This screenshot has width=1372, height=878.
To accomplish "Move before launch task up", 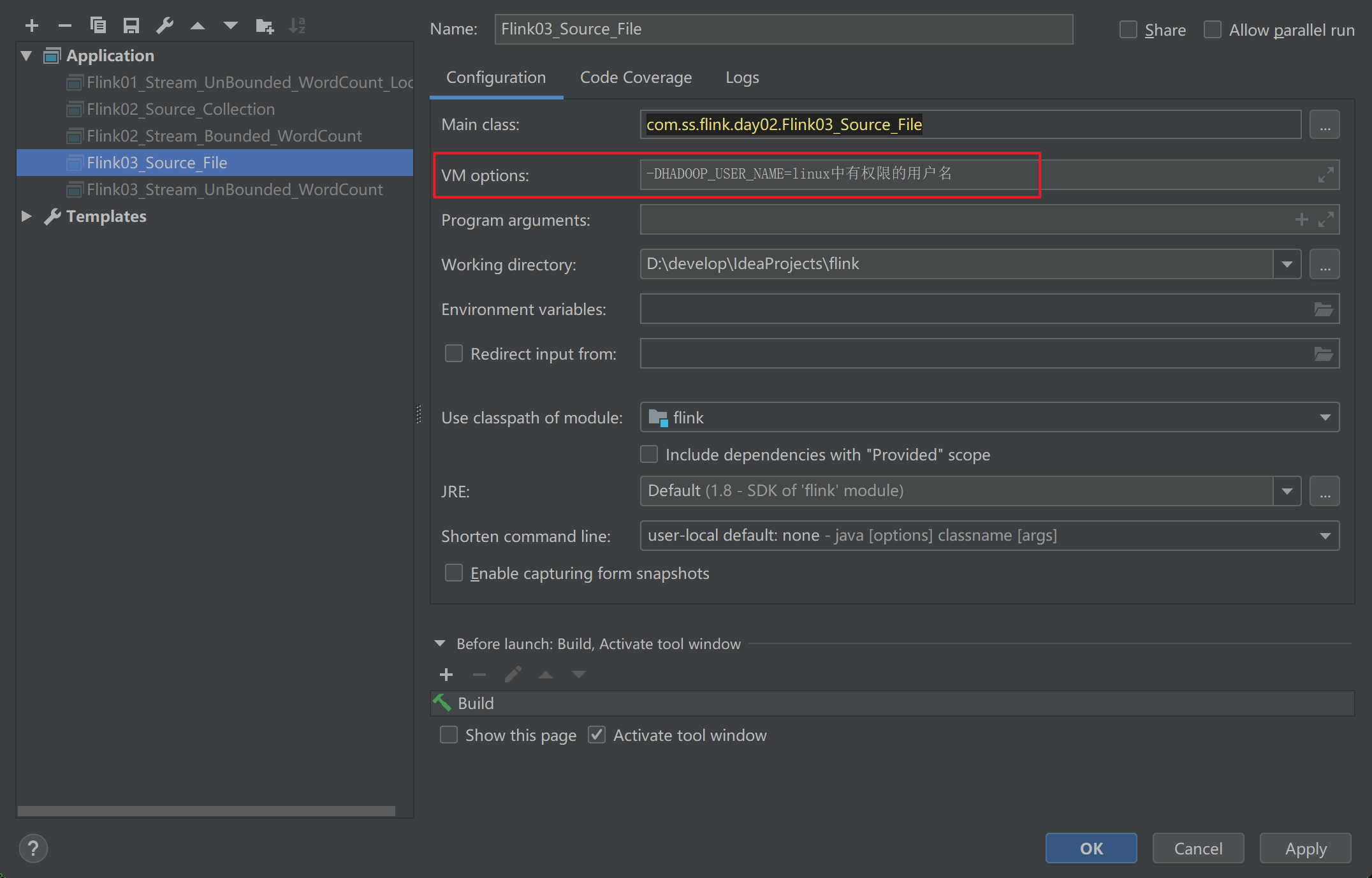I will click(546, 675).
